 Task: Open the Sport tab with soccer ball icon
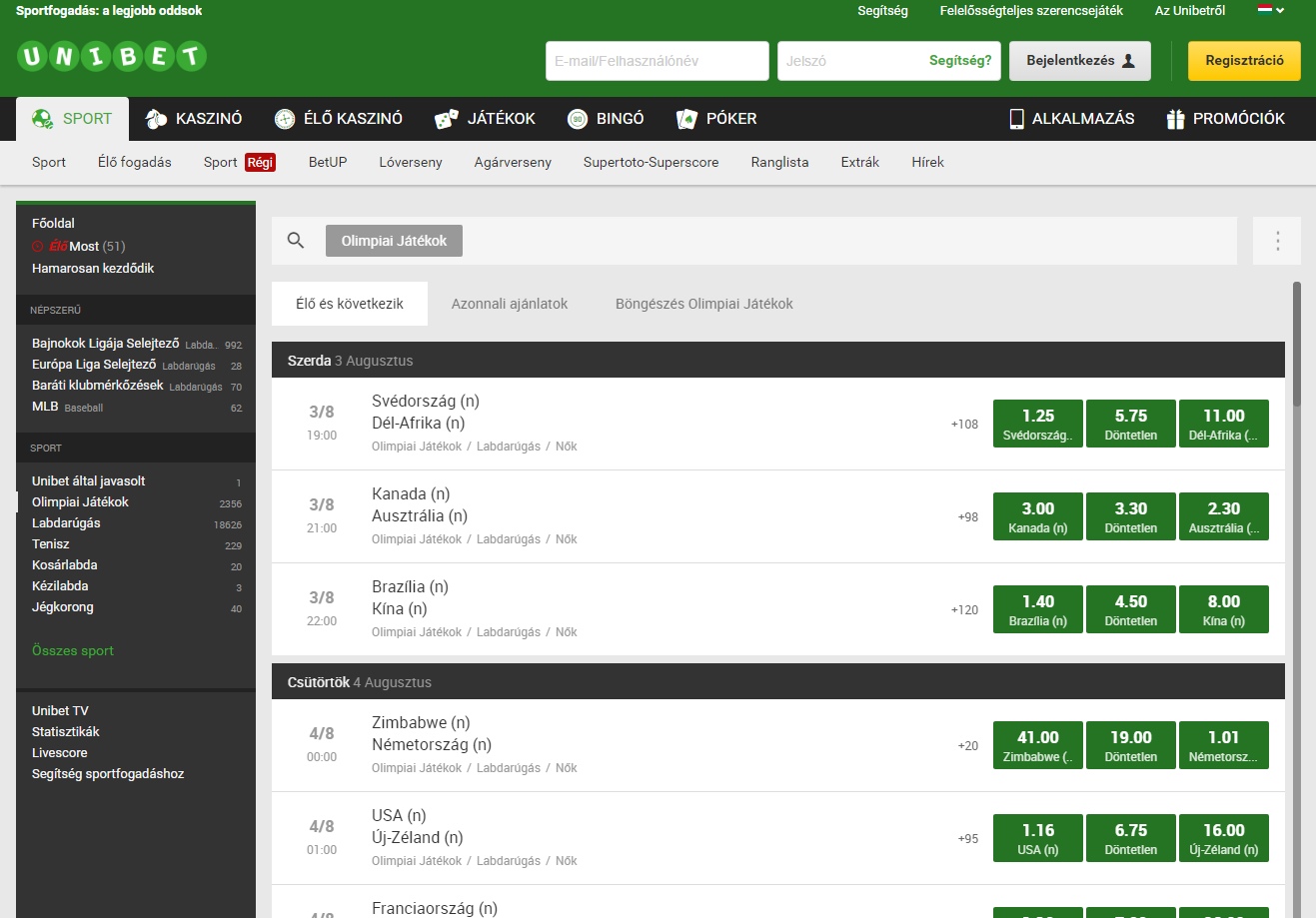pos(72,119)
